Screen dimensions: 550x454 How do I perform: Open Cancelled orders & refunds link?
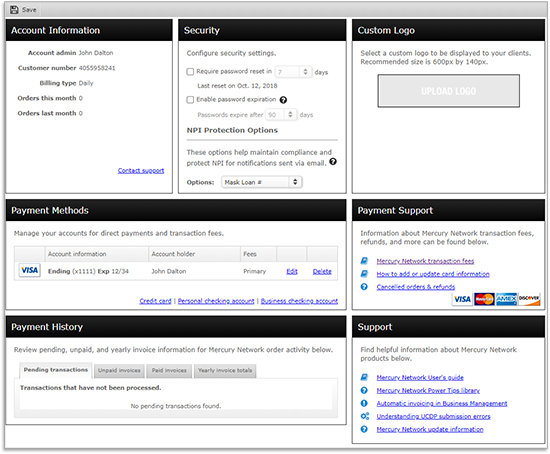(416, 287)
